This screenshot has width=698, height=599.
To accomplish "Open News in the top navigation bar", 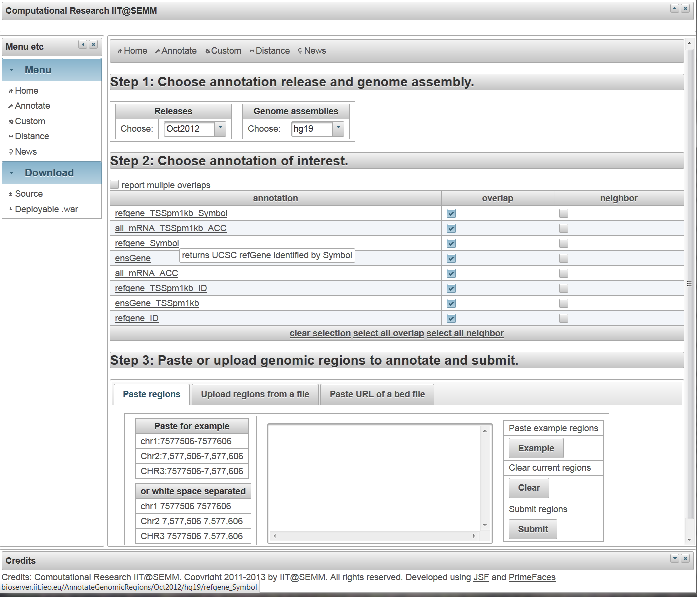I will (312, 51).
